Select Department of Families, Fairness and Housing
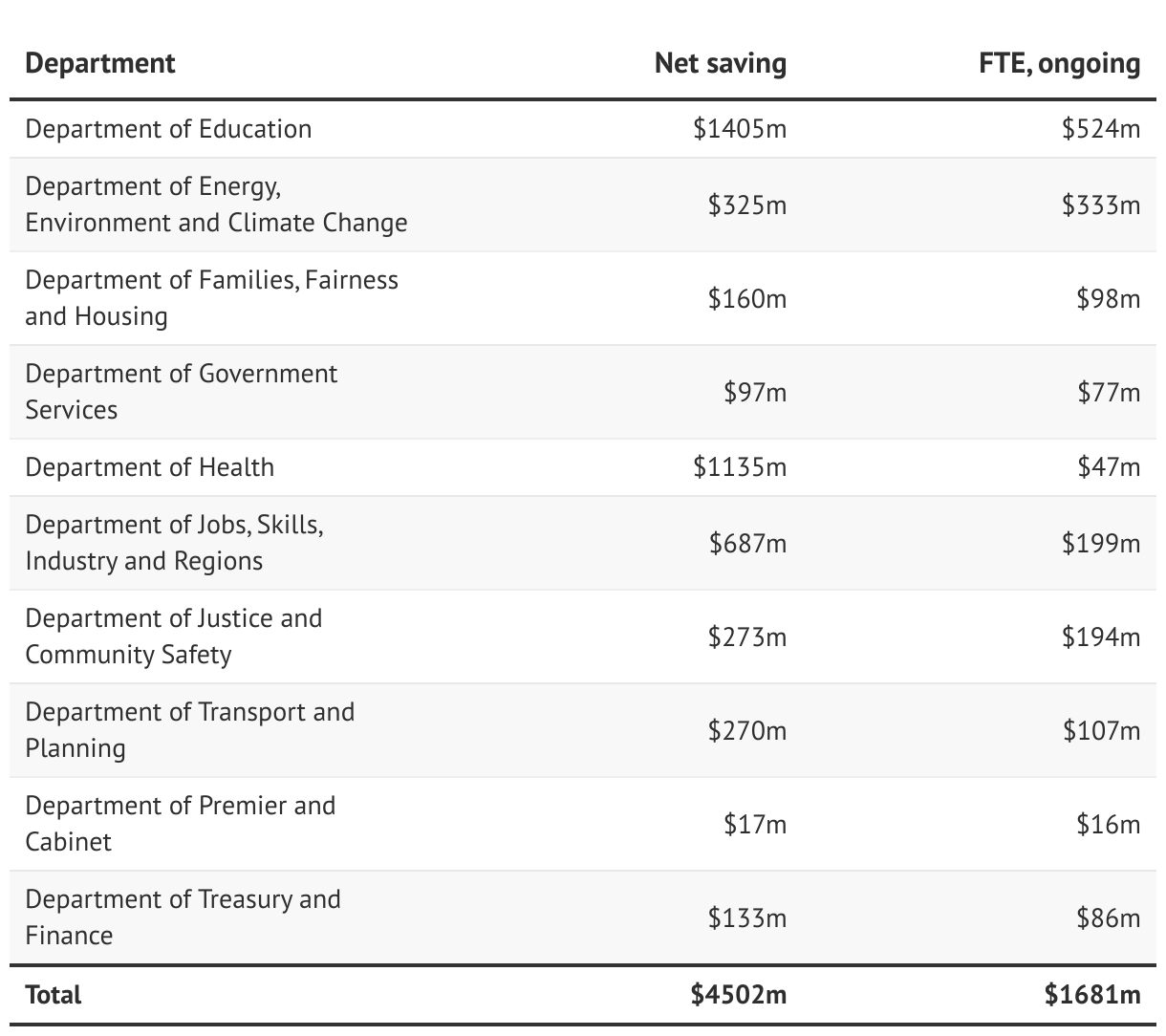Image resolution: width=1166 pixels, height=1036 pixels. click(211, 298)
